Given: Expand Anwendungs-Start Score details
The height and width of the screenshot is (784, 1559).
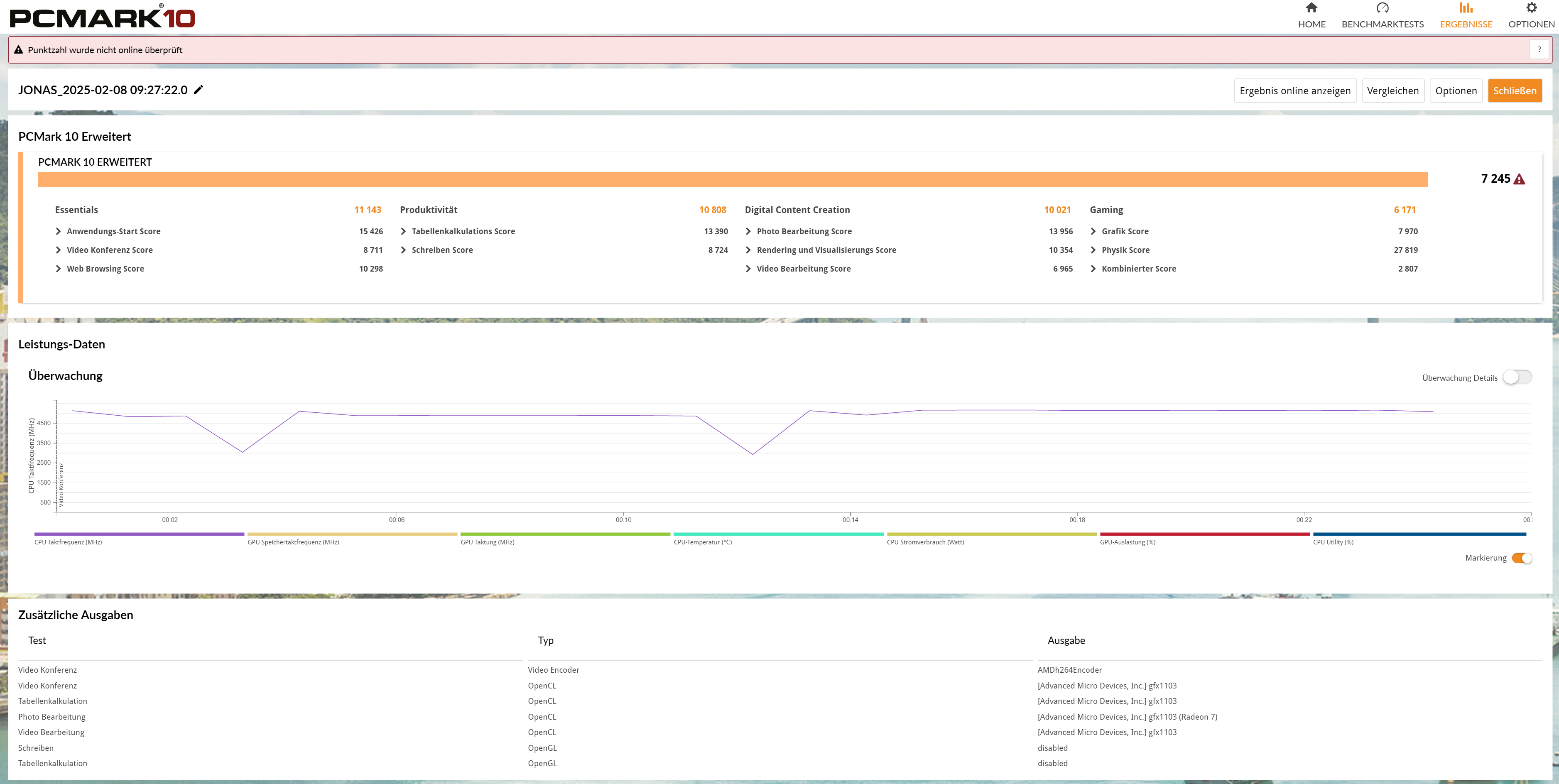Looking at the screenshot, I should click(59, 231).
